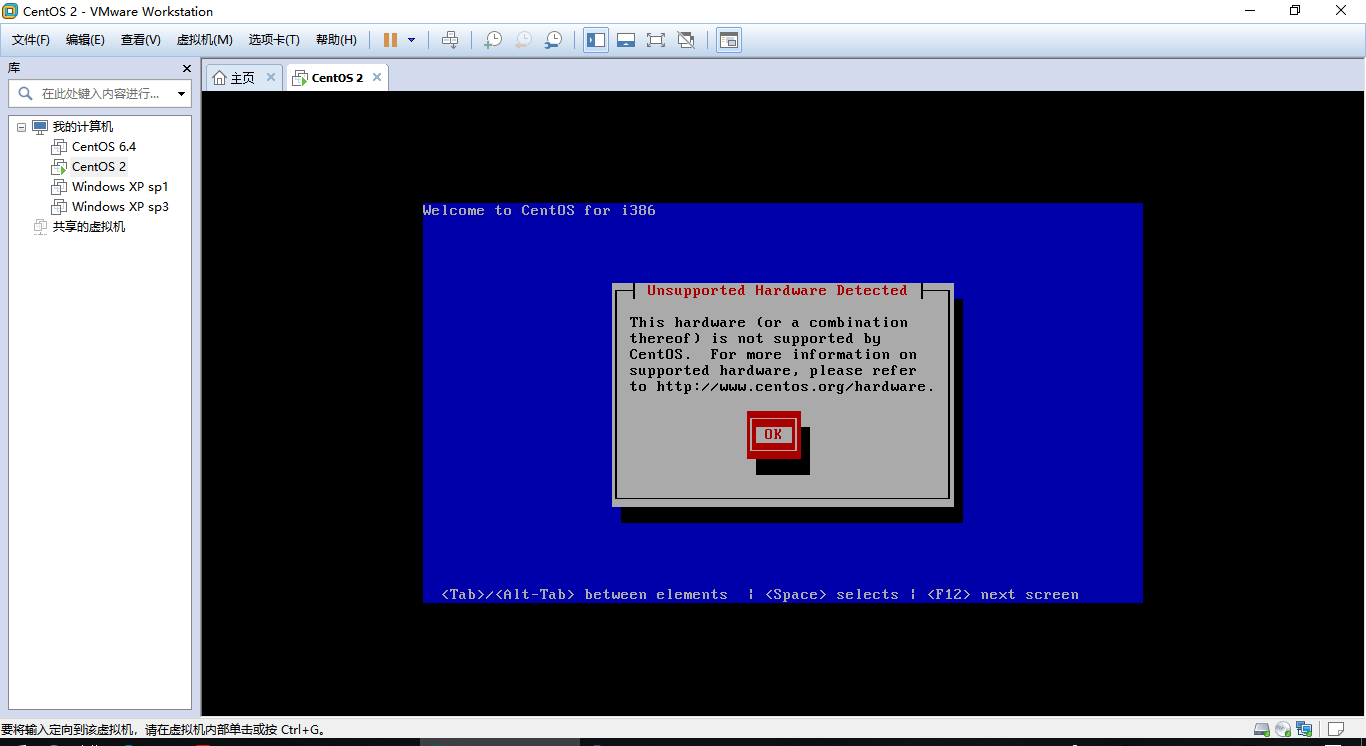Viewport: 1366px width, 746px height.
Task: Open the 虚拟机(M) menu
Action: pyautogui.click(x=204, y=40)
